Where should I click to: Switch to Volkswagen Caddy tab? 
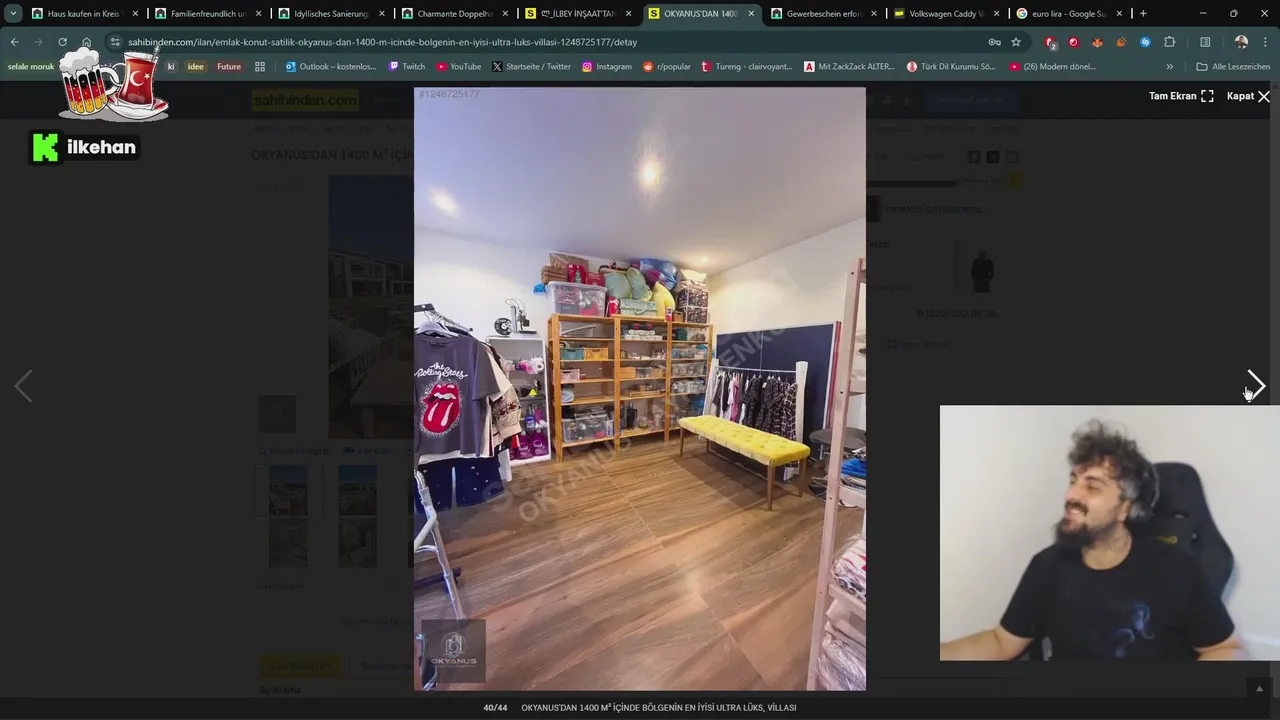pos(947,14)
